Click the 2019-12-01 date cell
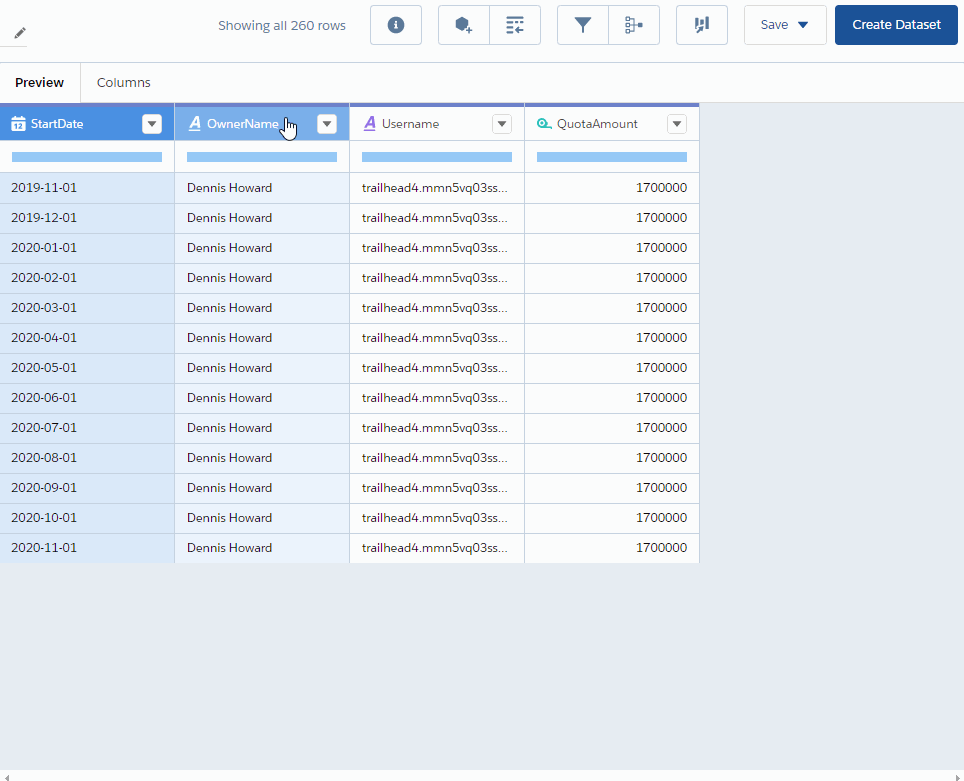Image resolution: width=964 pixels, height=781 pixels. pyautogui.click(x=87, y=218)
